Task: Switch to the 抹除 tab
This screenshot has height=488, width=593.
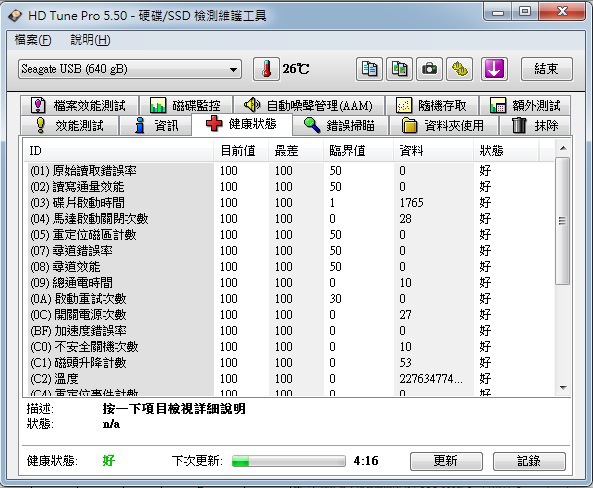Action: [x=535, y=125]
